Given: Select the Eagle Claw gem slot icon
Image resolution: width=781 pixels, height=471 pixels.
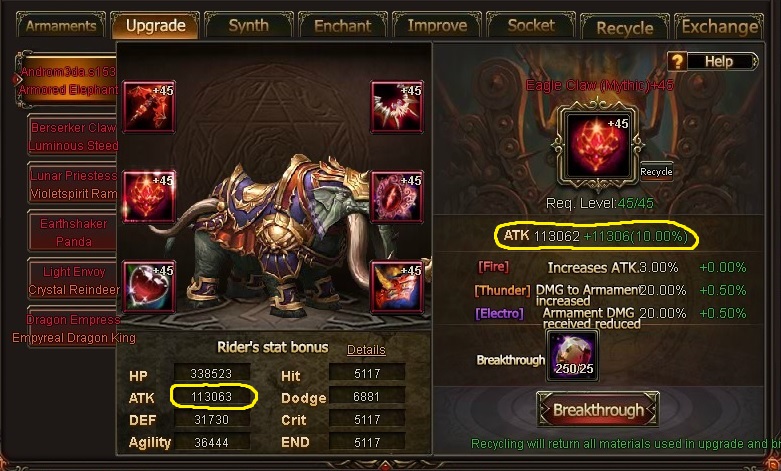Looking at the screenshot, I should click(x=149, y=197).
